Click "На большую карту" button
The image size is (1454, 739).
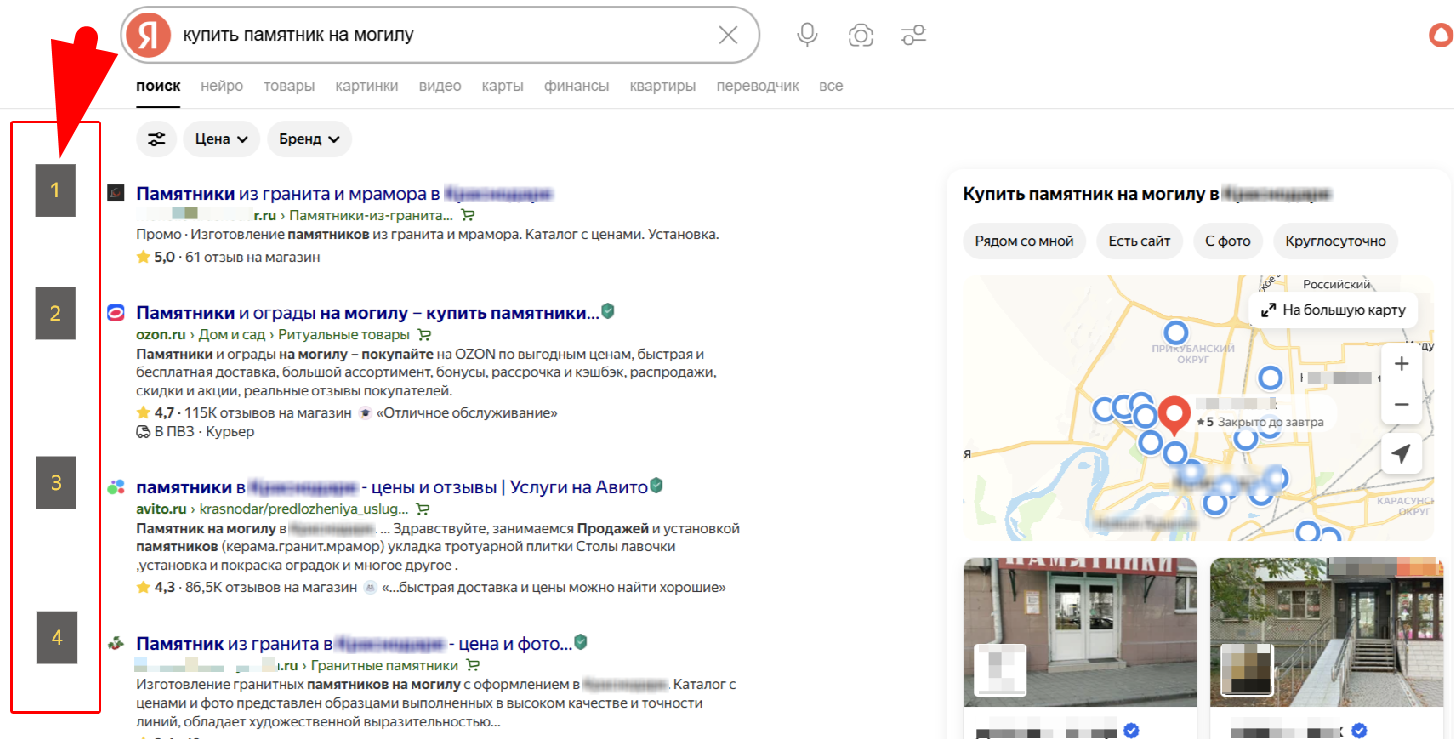tap(1333, 310)
